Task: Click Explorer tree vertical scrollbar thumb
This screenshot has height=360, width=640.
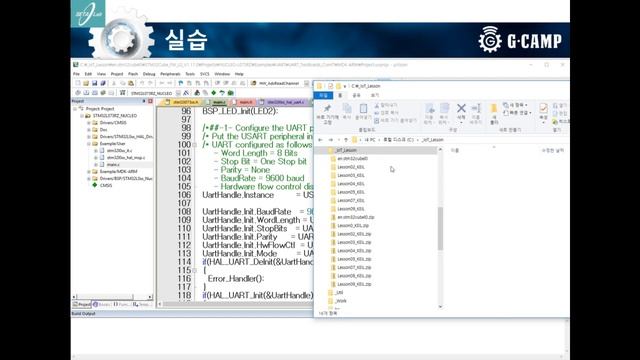Action: [440, 229]
